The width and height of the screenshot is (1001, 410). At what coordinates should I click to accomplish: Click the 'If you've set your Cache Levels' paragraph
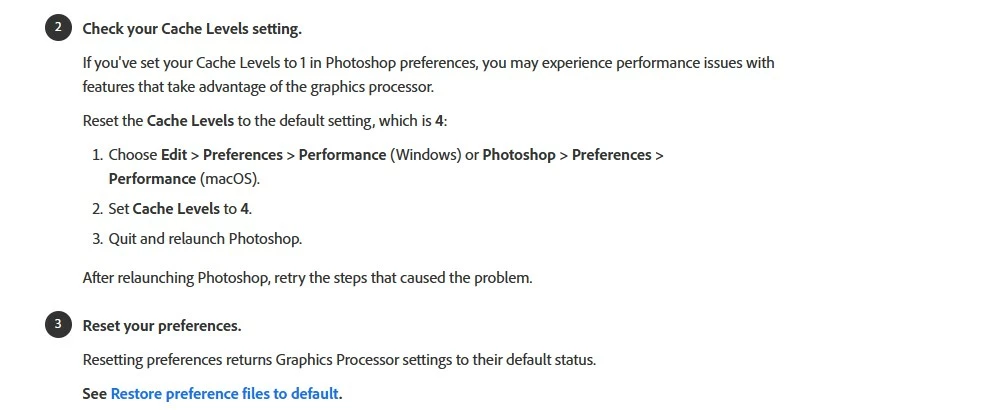pyautogui.click(x=428, y=75)
